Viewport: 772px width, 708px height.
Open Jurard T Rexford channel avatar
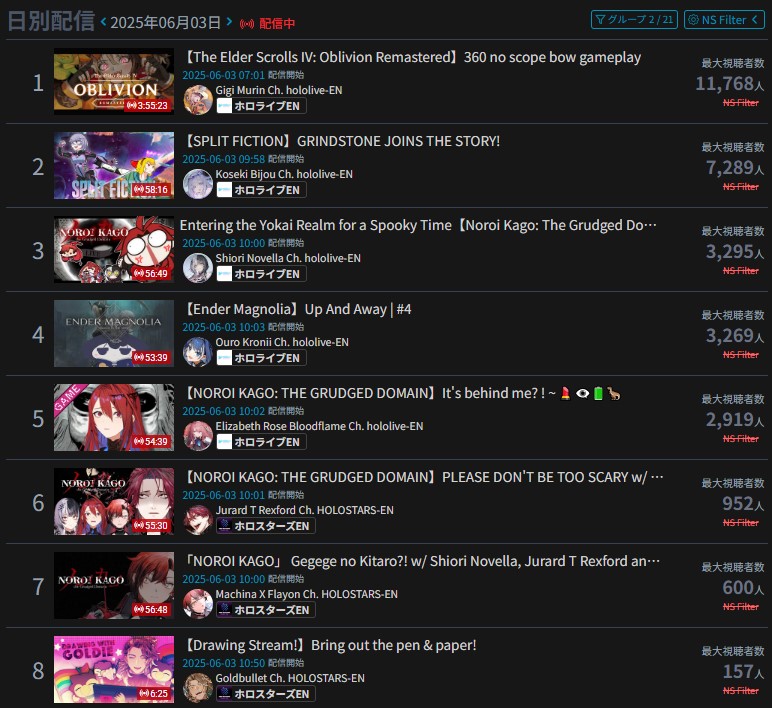pos(198,520)
